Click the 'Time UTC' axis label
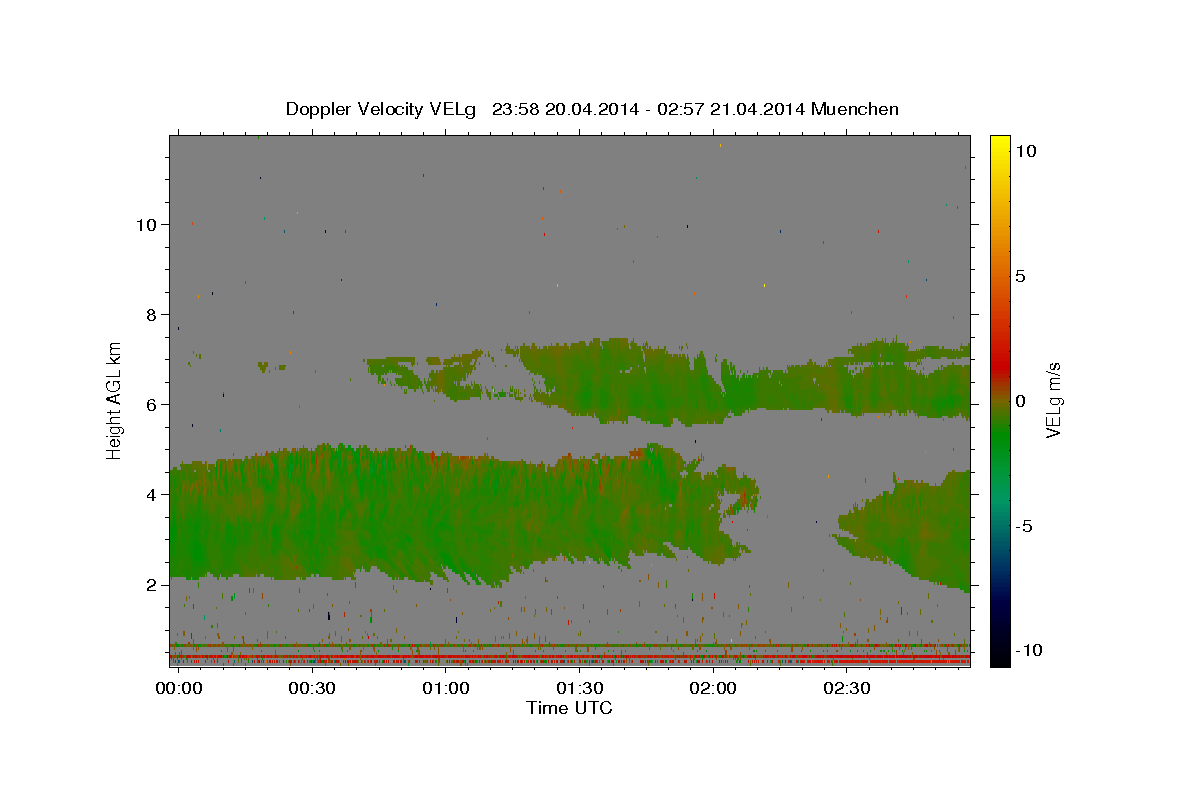This screenshot has height=800, width=1200. click(x=569, y=708)
